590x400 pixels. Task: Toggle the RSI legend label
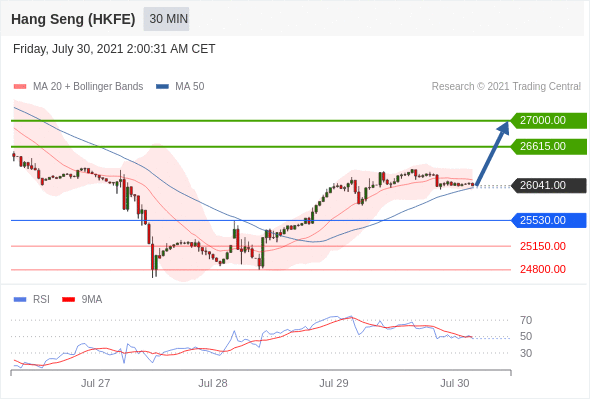(41, 300)
